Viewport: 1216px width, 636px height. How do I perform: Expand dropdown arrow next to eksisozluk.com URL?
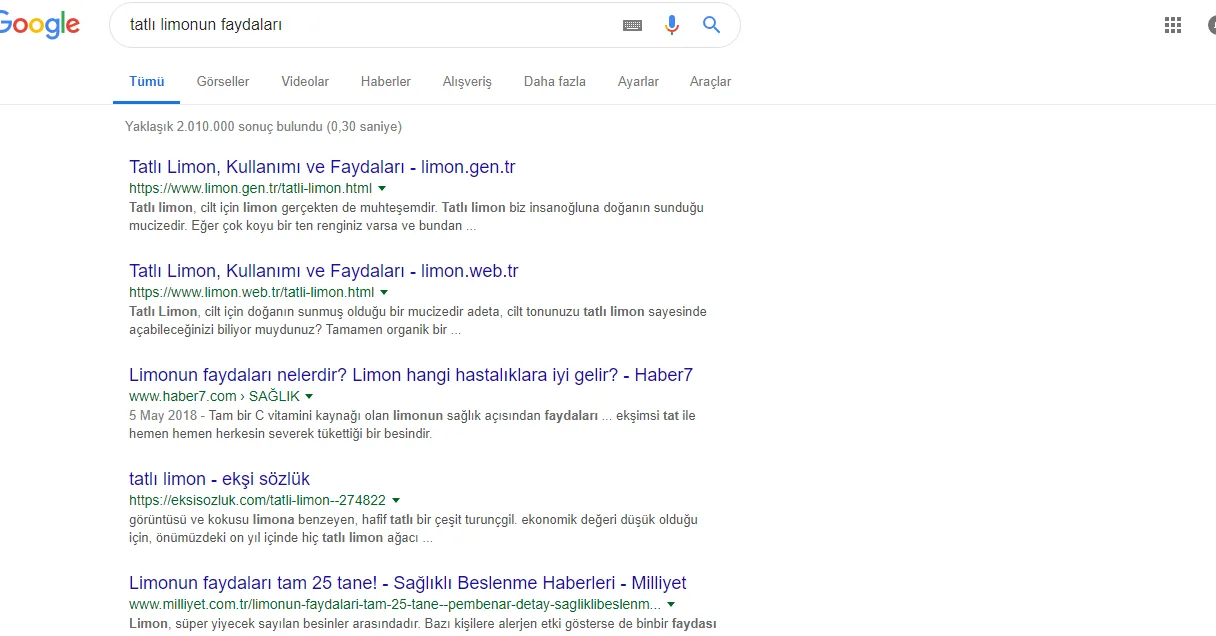(396, 500)
